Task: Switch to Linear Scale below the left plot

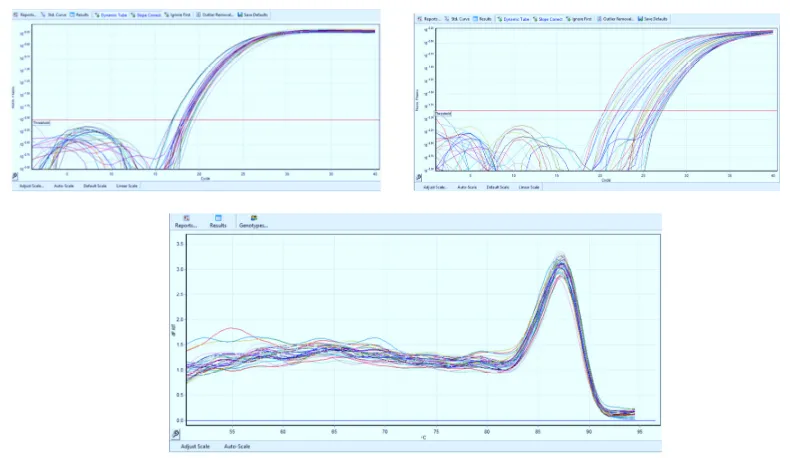Action: click(127, 186)
